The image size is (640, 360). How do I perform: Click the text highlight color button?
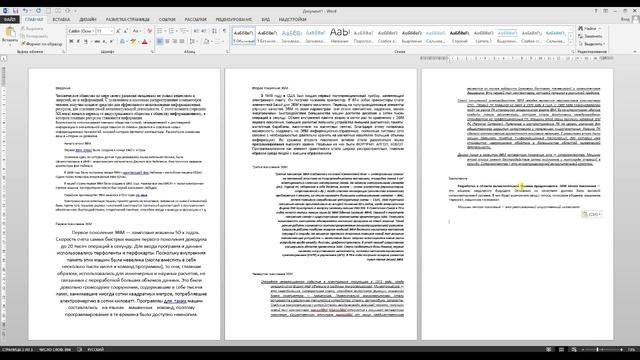tap(133, 42)
